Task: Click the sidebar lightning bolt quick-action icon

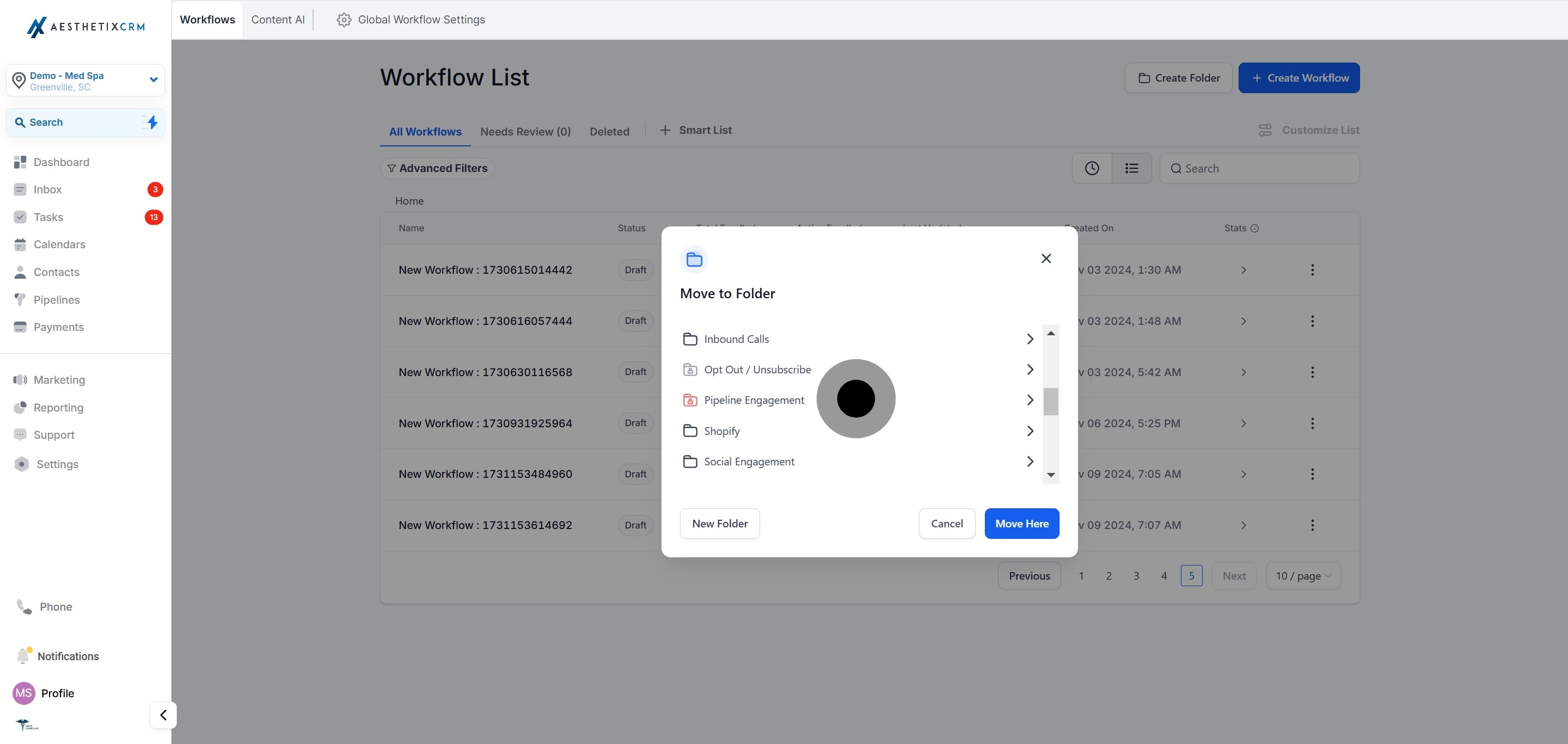Action: 152,122
